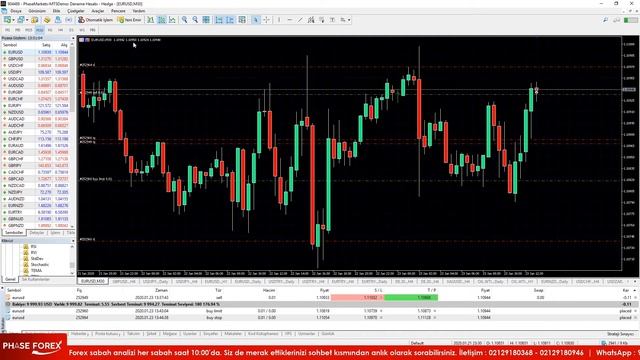Select the text label tool

point(332,20)
